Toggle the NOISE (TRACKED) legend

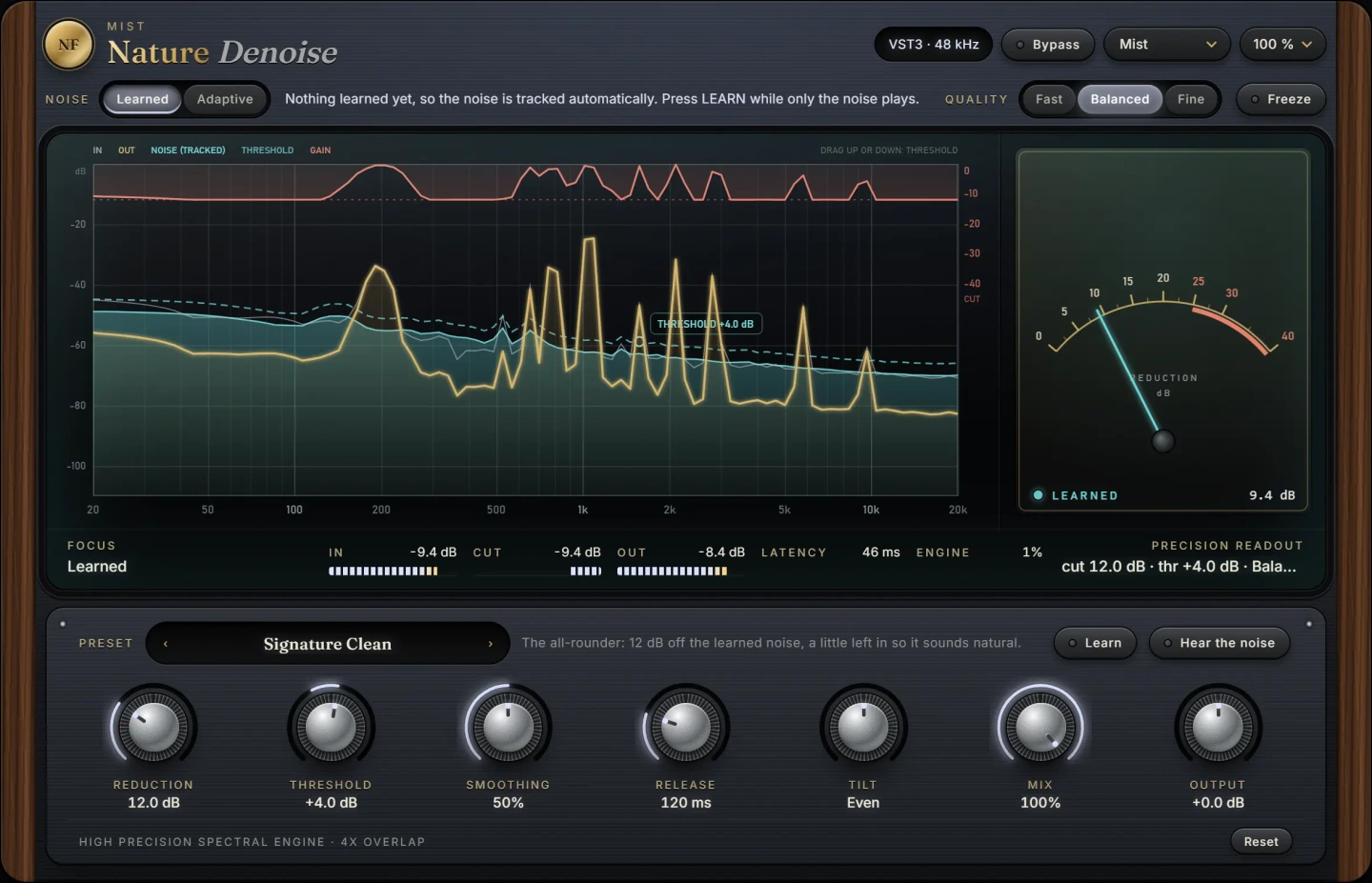pos(188,151)
